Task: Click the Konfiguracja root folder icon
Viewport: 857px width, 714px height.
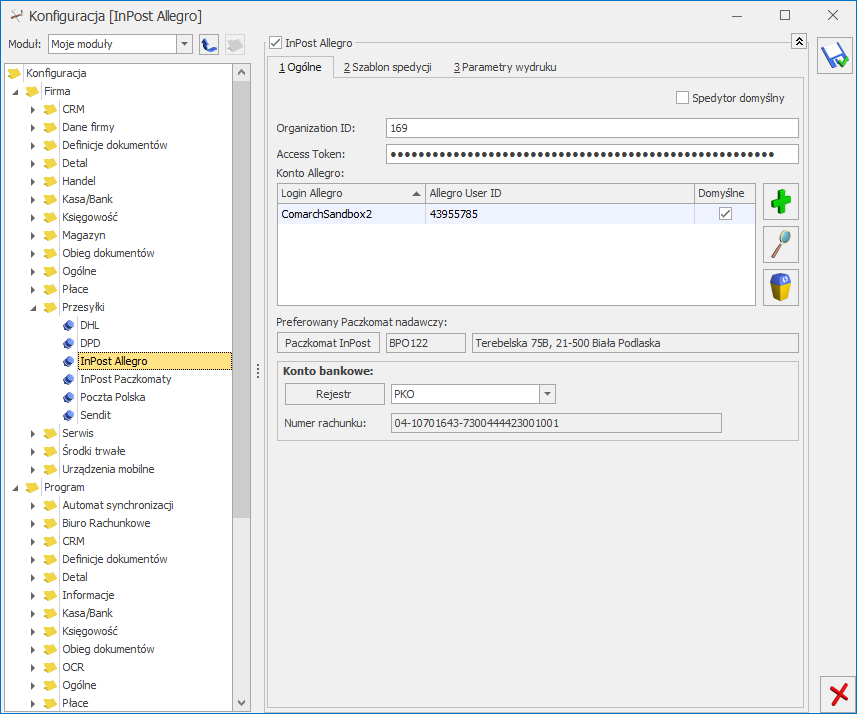Action: (14, 73)
